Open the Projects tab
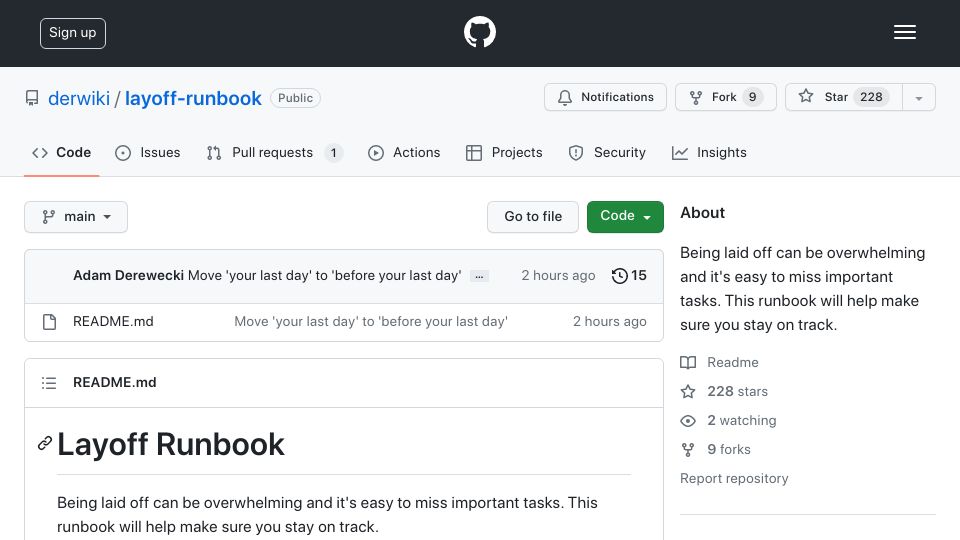 (504, 152)
